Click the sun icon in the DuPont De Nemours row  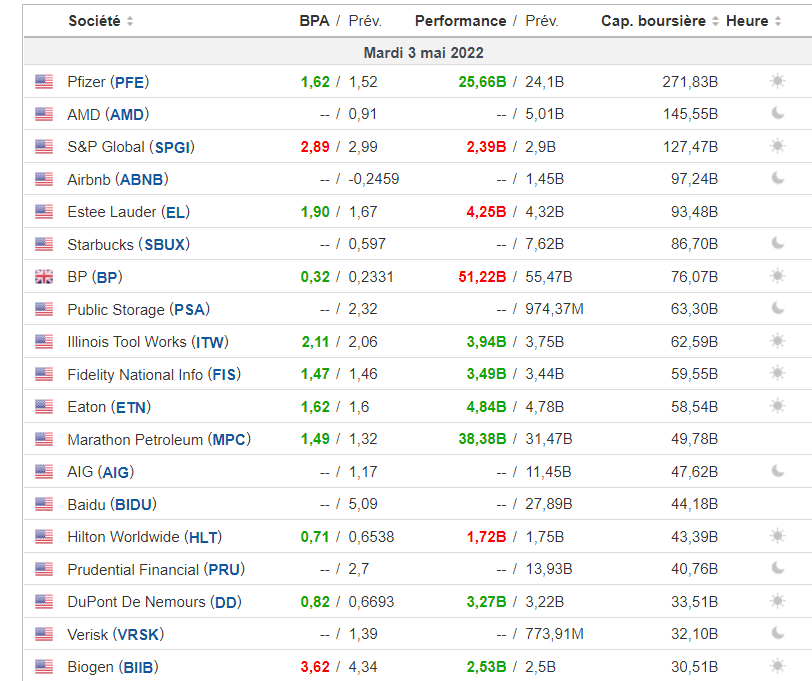[777, 602]
